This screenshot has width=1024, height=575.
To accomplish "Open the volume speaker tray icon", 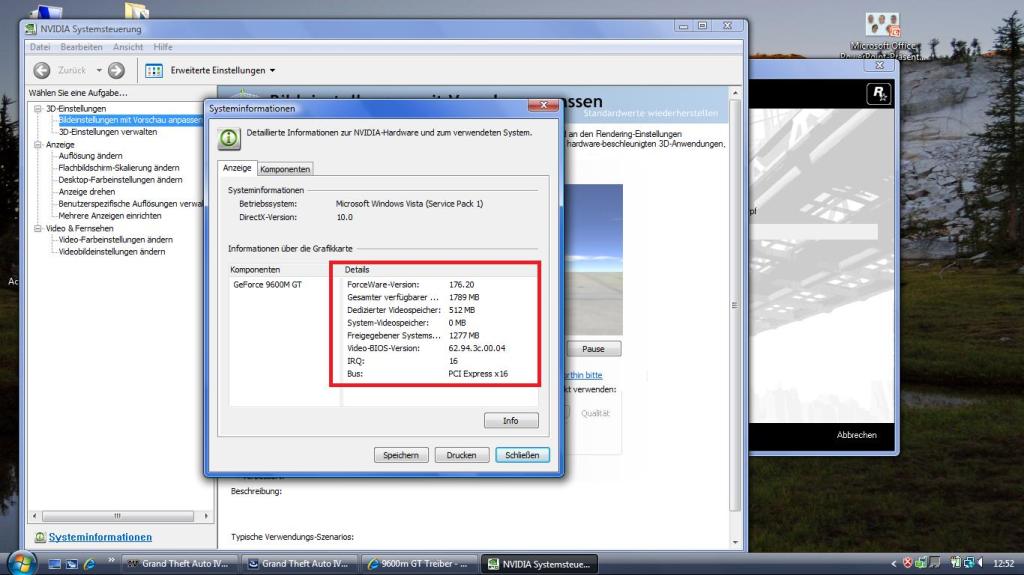I will point(980,563).
